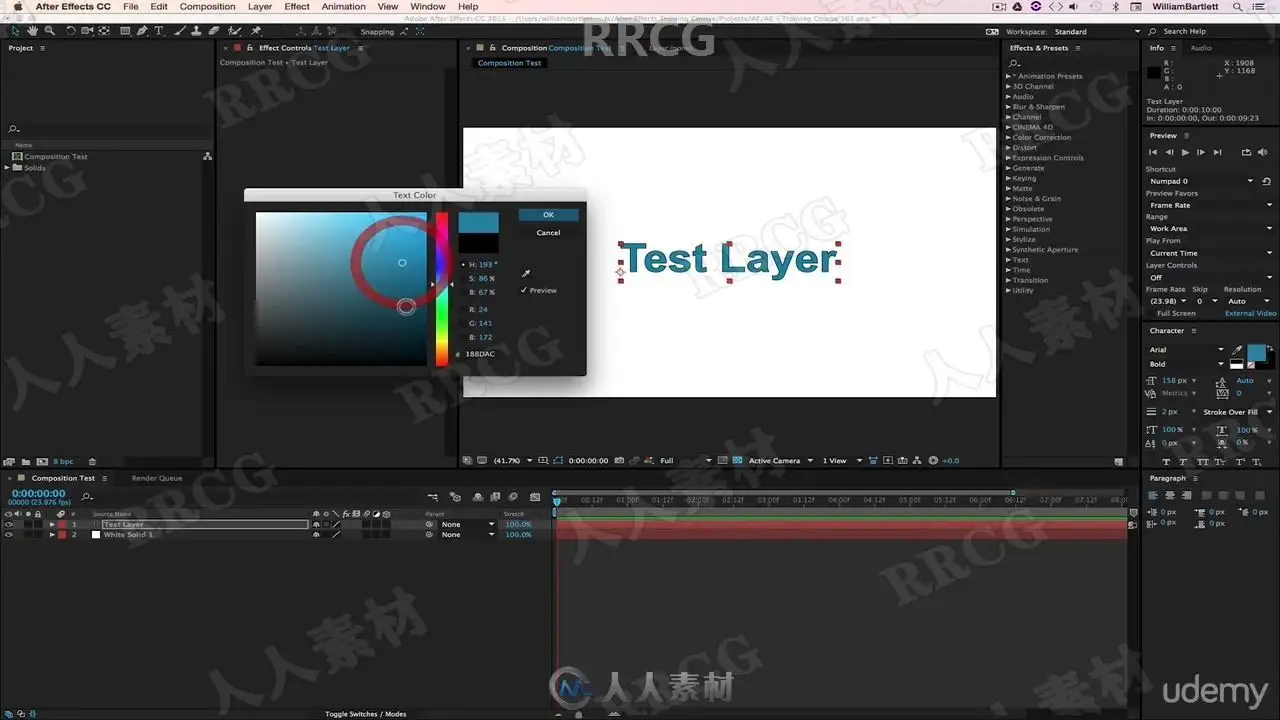Hide the White Solid 1 layer
1280x720 pixels.
pos(9,535)
